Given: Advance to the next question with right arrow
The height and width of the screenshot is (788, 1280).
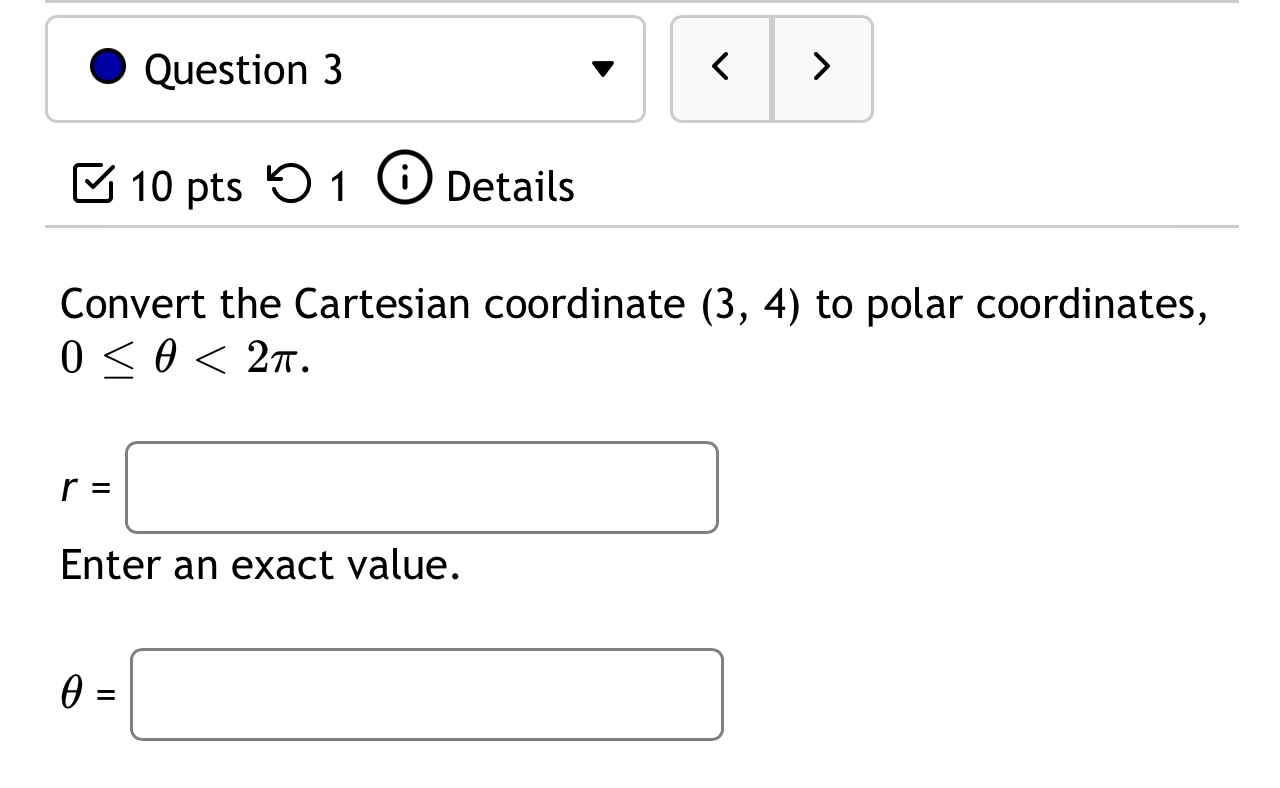Looking at the screenshot, I should coord(822,68).
